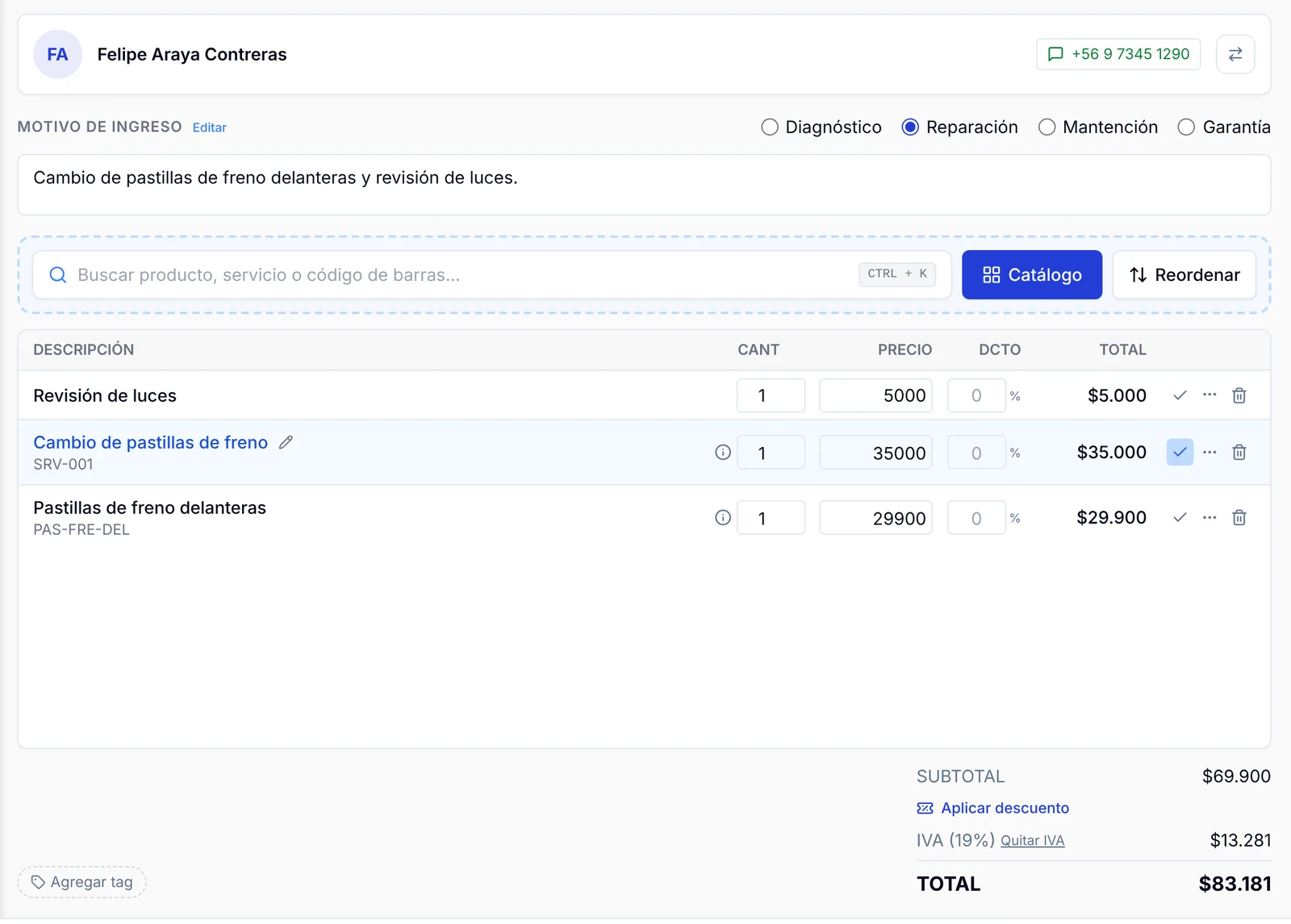This screenshot has height=924, width=1291.
Task: Toggle checkmark on Cambio de pastillas row
Action: pos(1180,452)
